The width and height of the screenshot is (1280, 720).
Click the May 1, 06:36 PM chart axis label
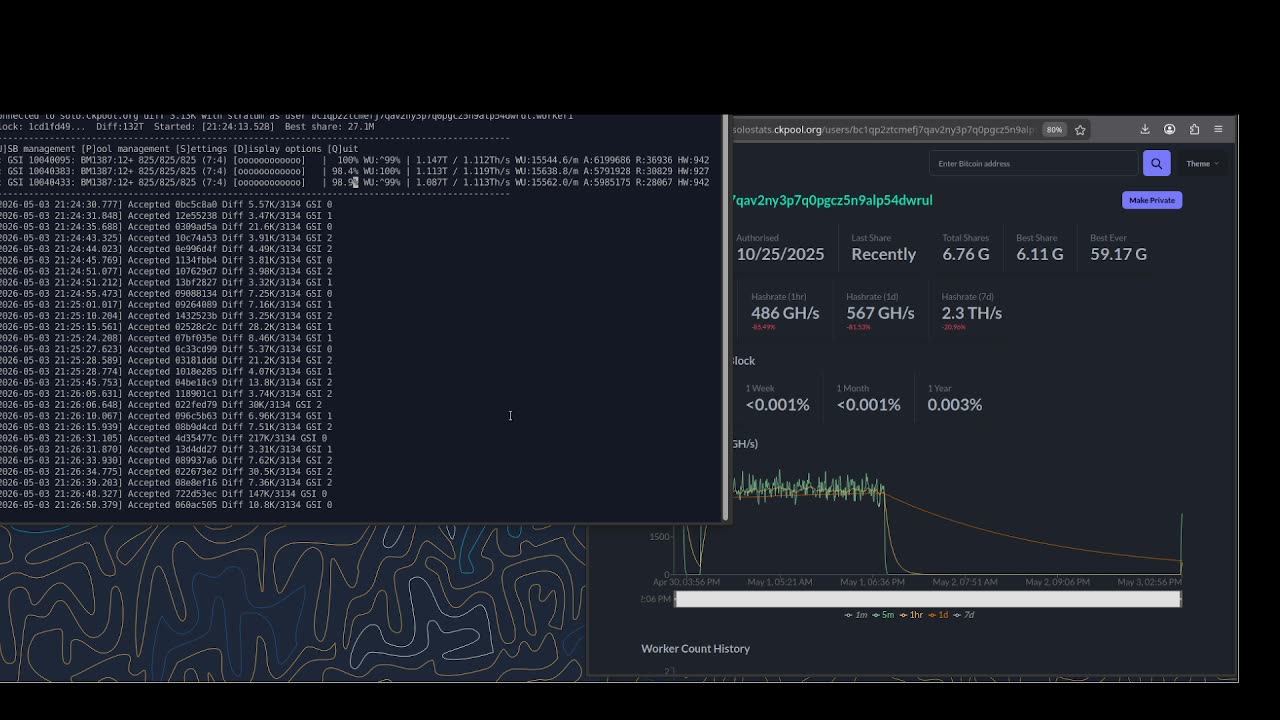pyautogui.click(x=872, y=581)
